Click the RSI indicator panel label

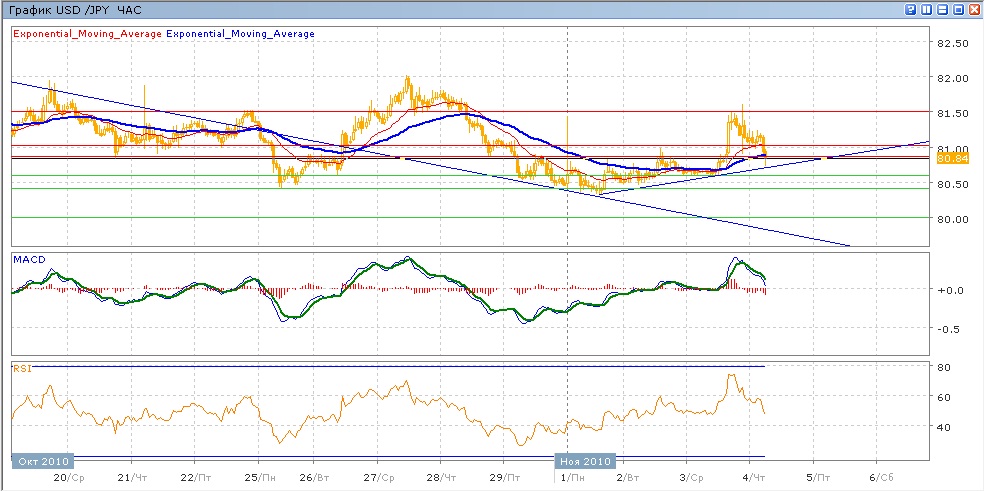(21, 368)
